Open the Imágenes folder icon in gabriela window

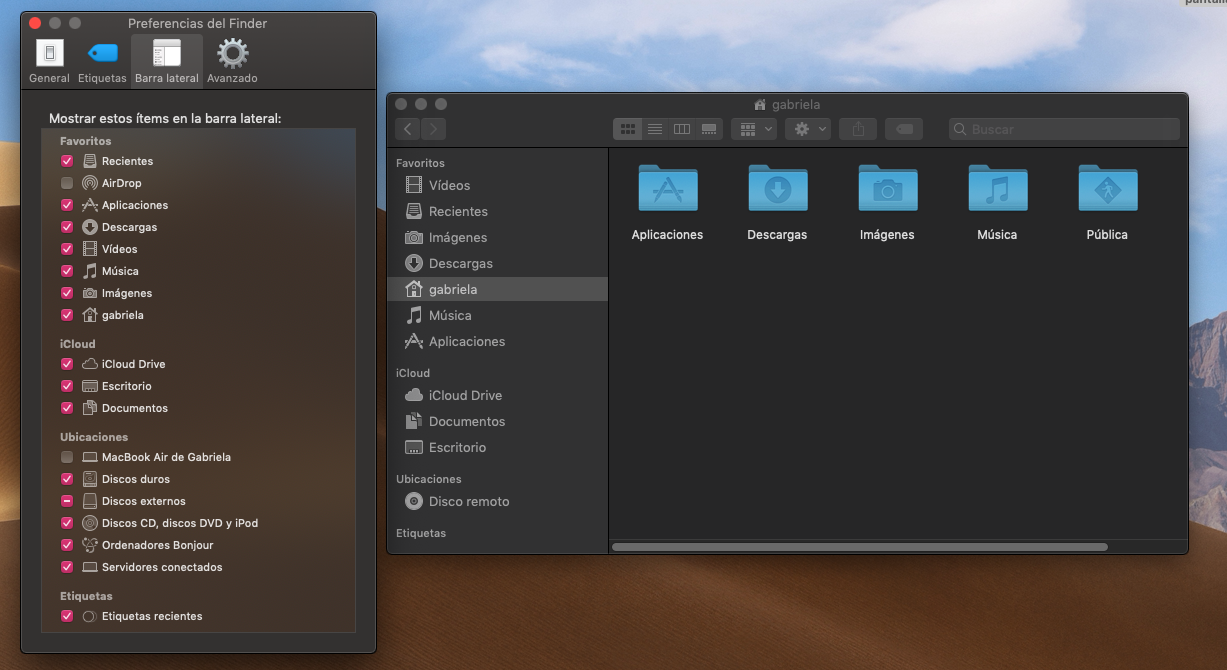pos(887,188)
